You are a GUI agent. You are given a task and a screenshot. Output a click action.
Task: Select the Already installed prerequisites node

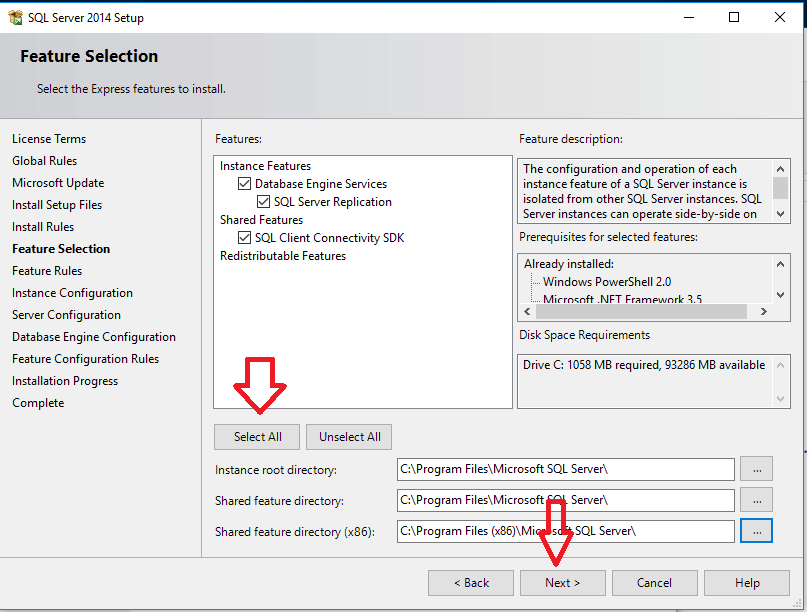tap(569, 264)
